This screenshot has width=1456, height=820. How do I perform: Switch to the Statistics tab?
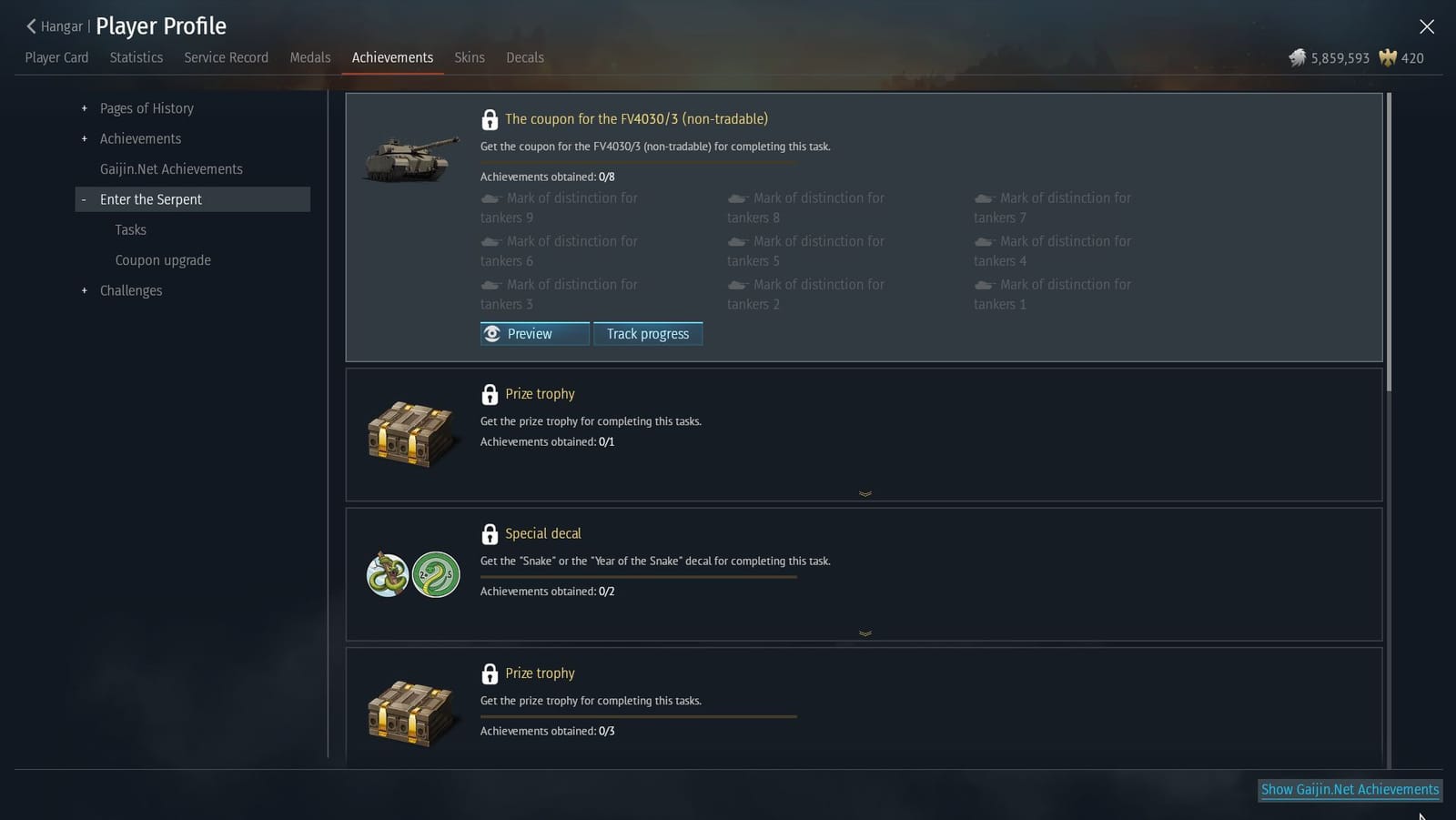[136, 57]
